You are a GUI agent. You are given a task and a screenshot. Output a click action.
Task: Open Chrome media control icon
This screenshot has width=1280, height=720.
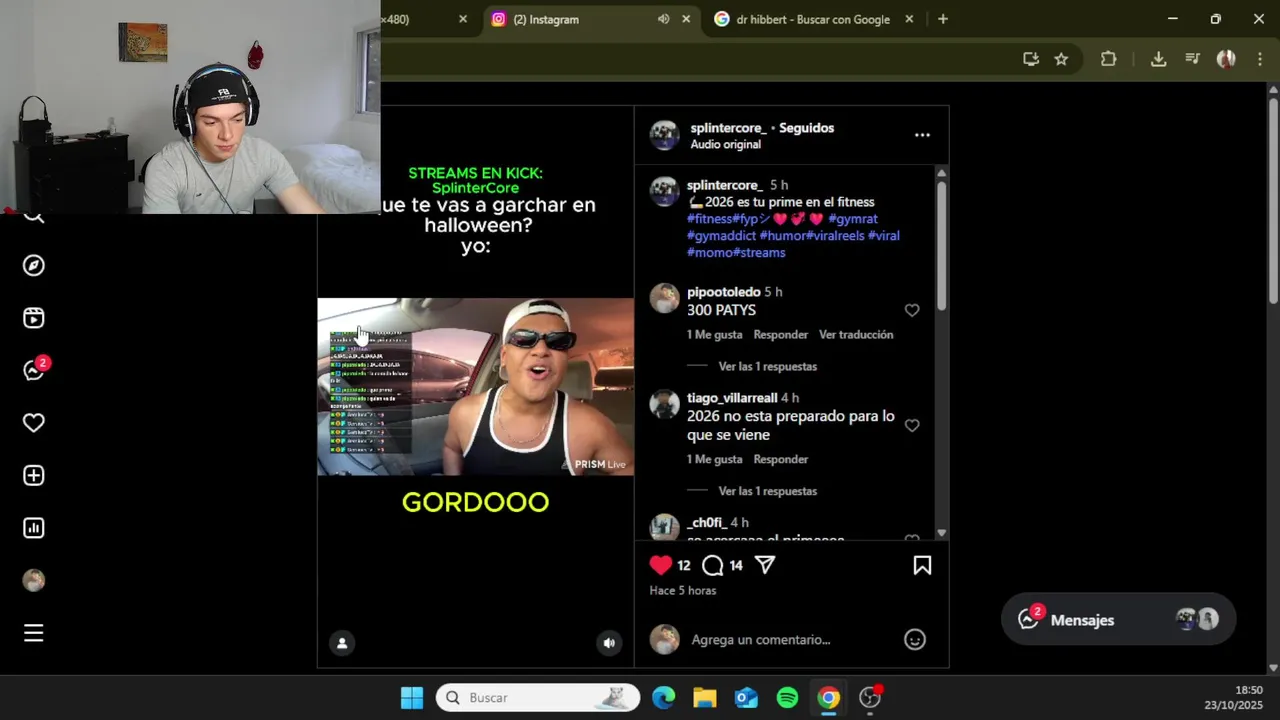tap(1192, 59)
